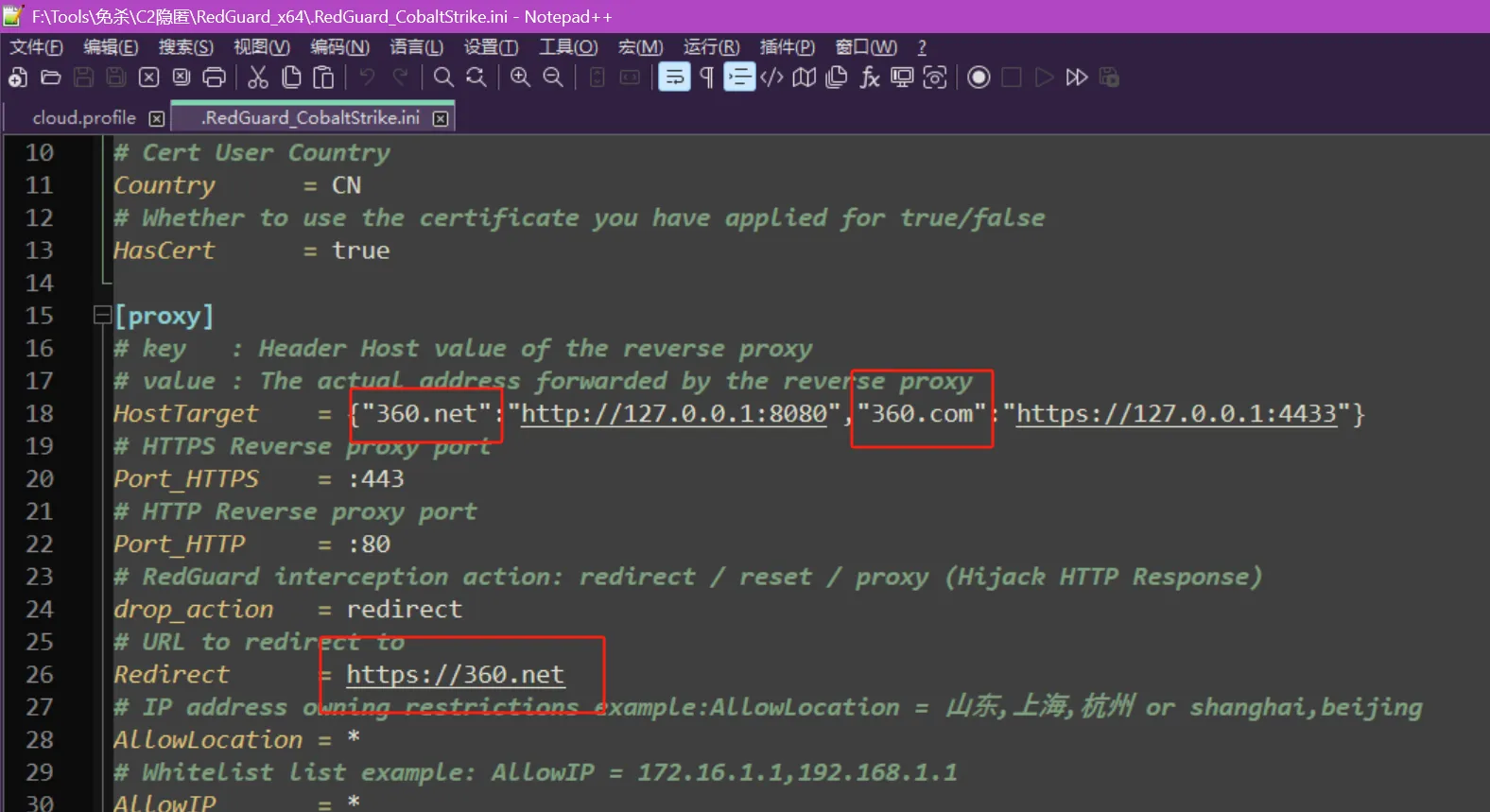Switch to the cloud.profile tab
This screenshot has width=1490, height=812.
(x=84, y=118)
